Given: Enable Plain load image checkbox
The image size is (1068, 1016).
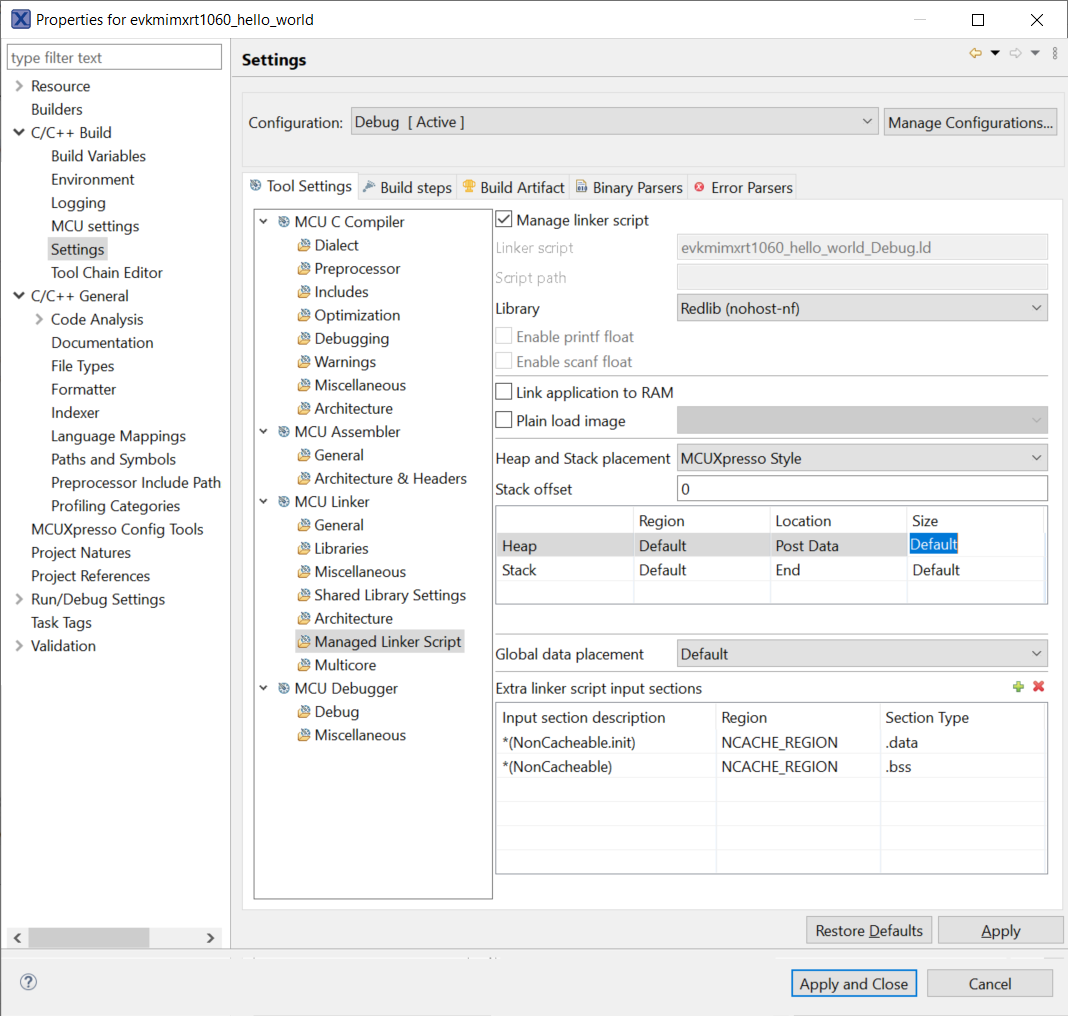Looking at the screenshot, I should [504, 419].
